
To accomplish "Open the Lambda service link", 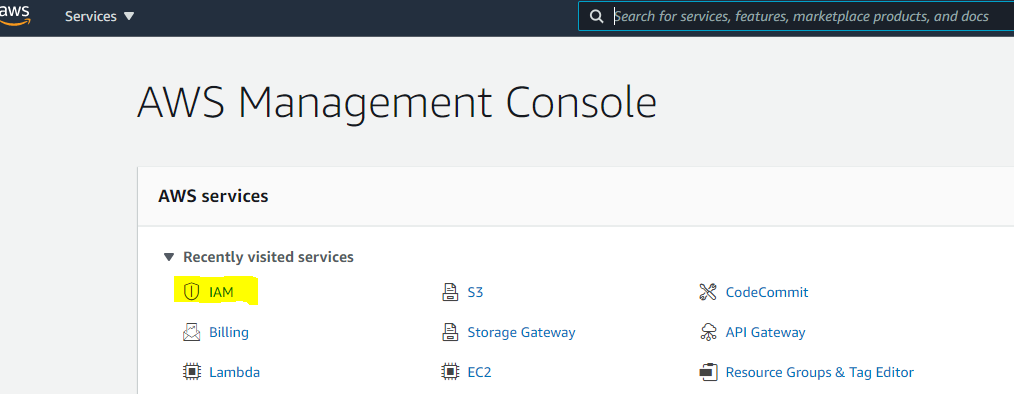I will [234, 372].
